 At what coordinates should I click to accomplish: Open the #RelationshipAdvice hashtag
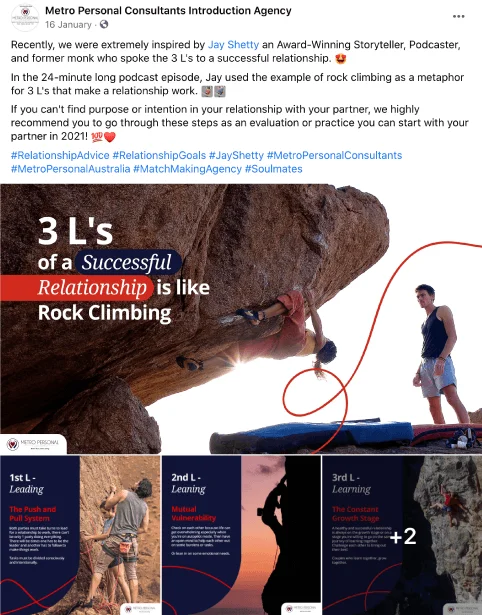coord(60,155)
